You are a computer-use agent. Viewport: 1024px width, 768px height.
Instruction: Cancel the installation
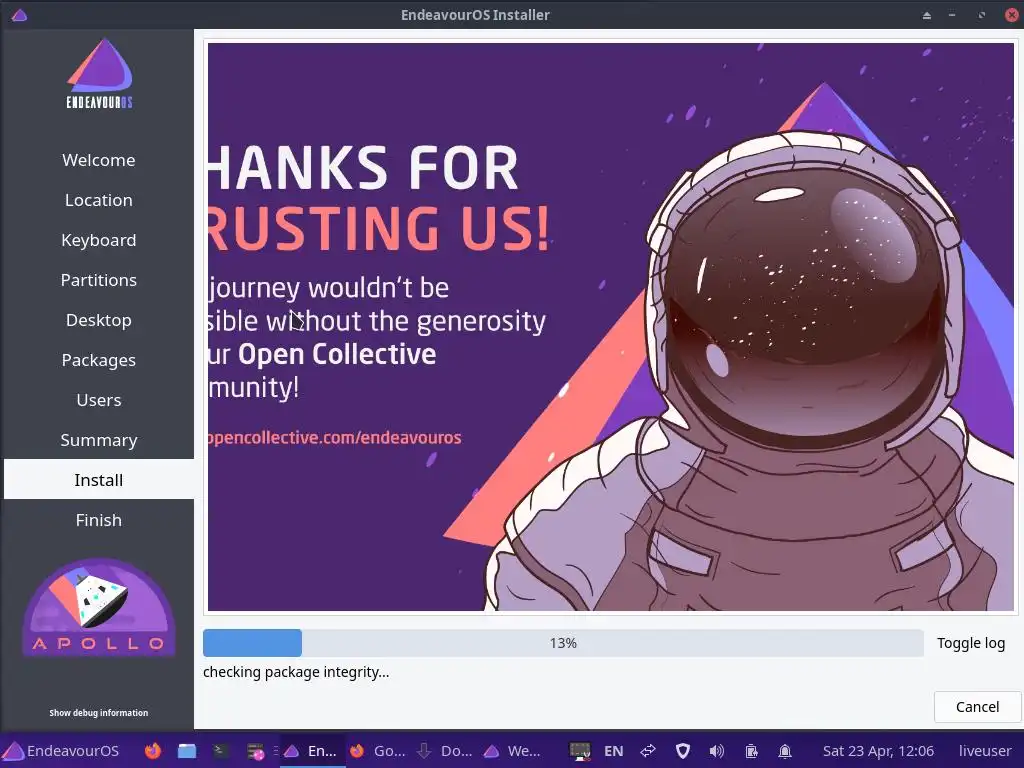click(977, 707)
